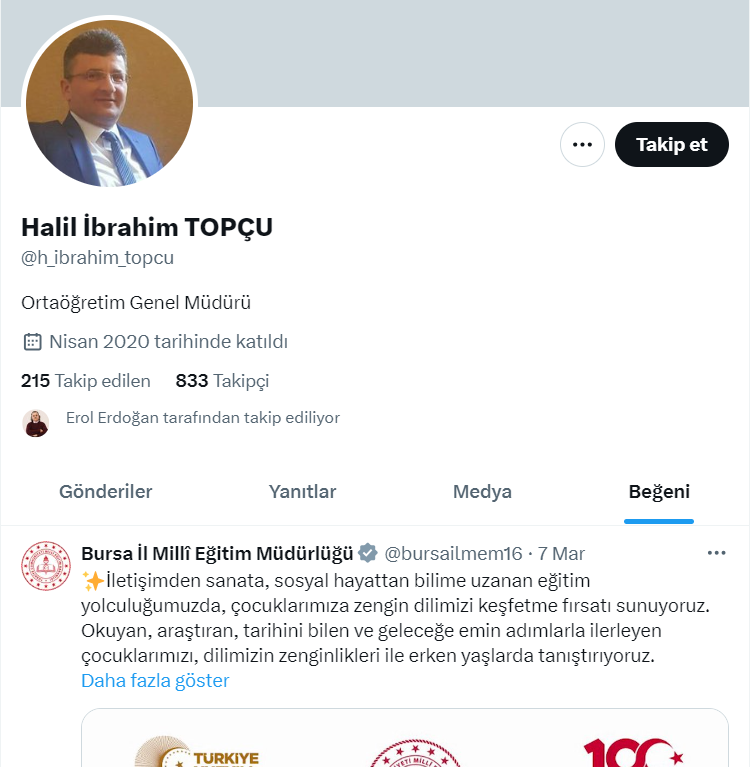Open Erol Erdoğan's small follower avatar

coord(36,424)
